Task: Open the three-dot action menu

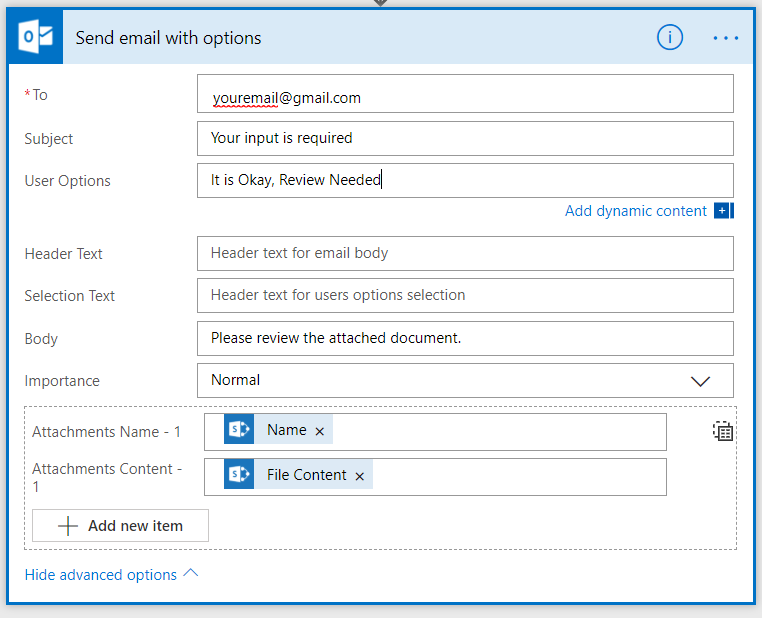Action: tap(726, 38)
